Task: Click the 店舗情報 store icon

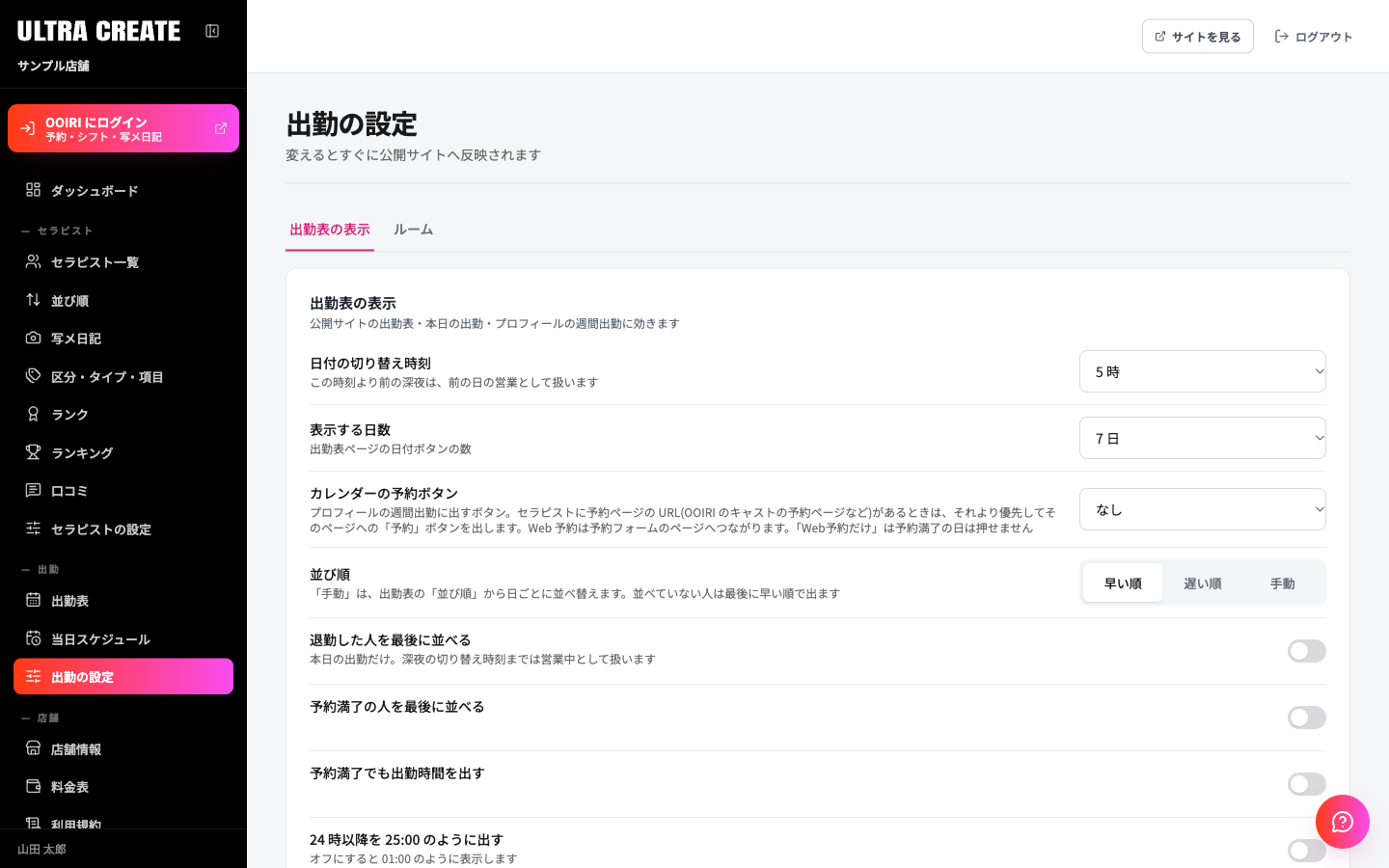Action: click(x=33, y=748)
